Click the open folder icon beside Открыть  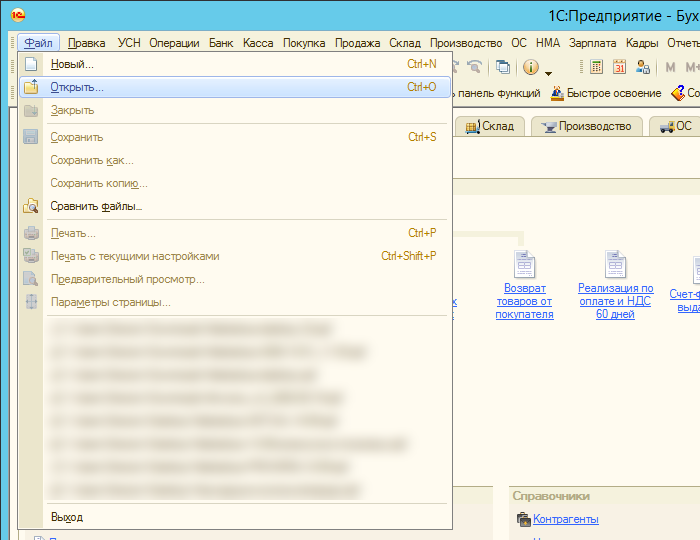coord(31,87)
